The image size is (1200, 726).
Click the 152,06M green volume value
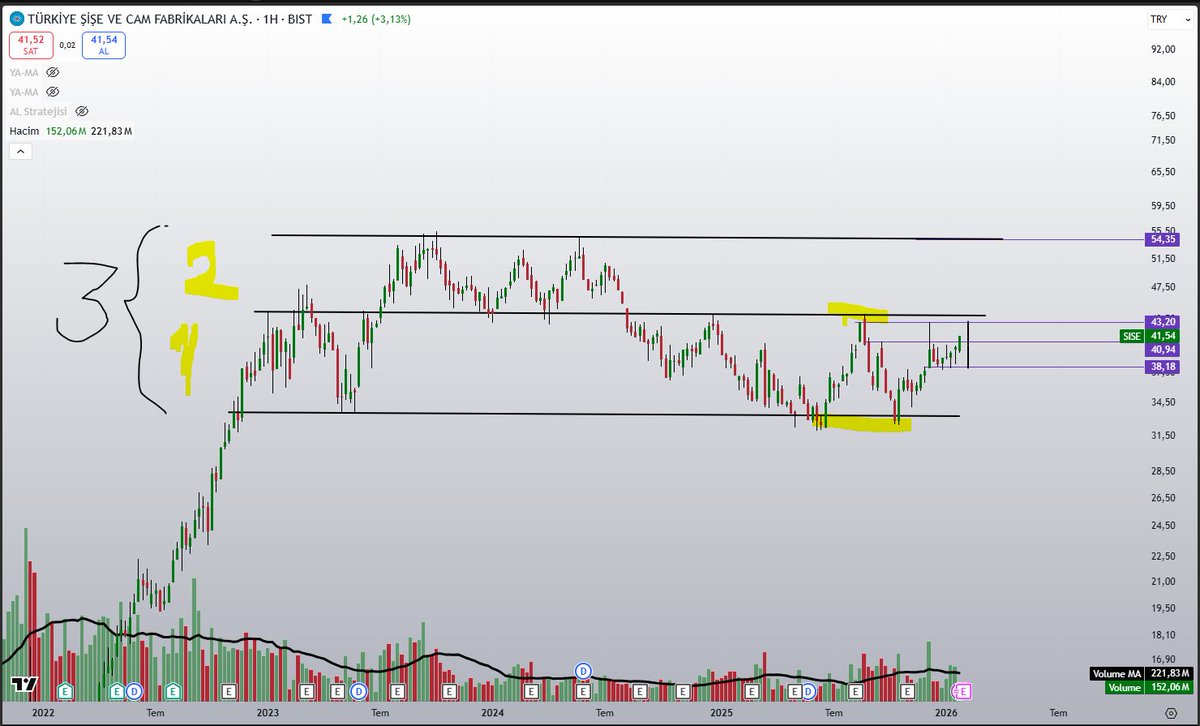(x=65, y=131)
